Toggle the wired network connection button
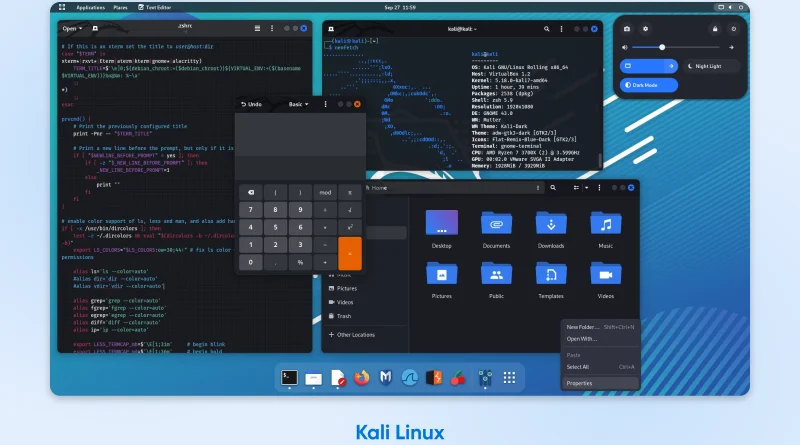 (x=641, y=66)
